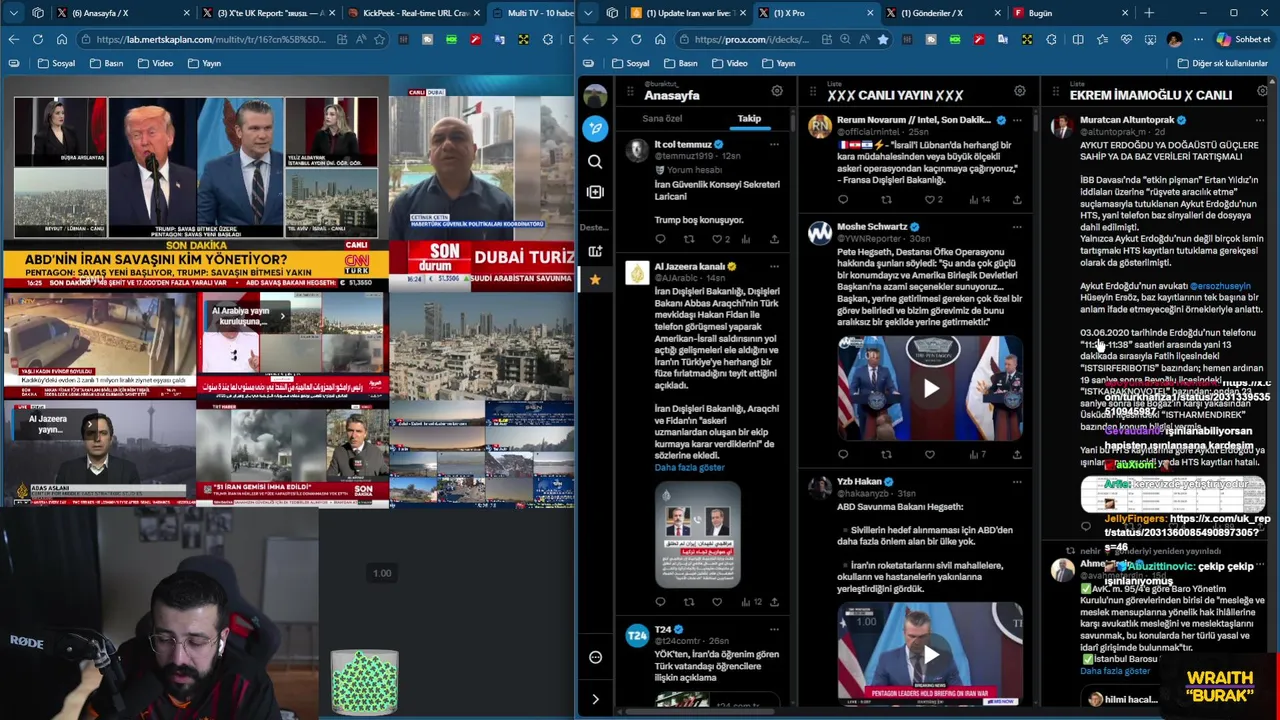Click the Sohbet et Copilot button
Viewport: 1280px width, 720px height.
pos(1243,39)
